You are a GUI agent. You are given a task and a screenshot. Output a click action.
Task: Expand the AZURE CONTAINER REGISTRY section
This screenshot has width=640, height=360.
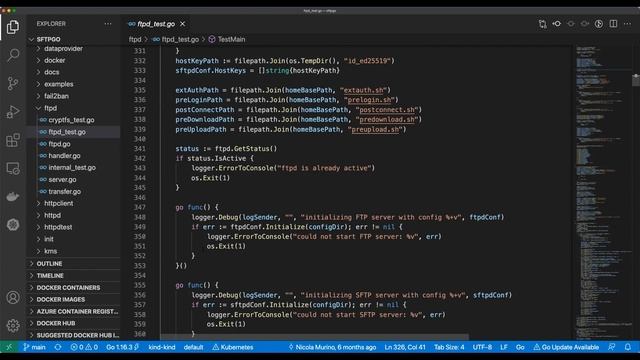point(73,311)
